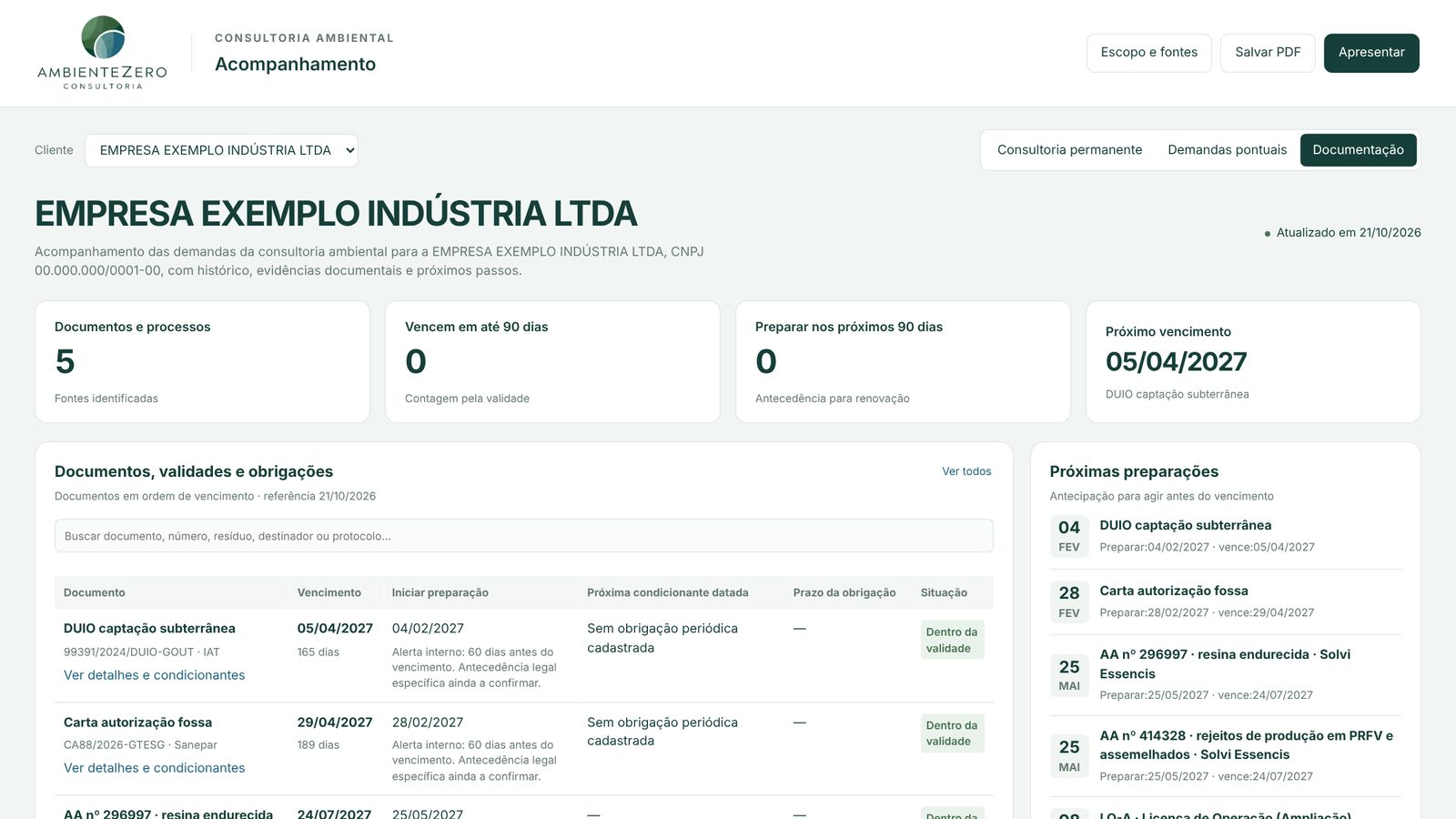Click 99391/2024/DUIO-GOUT · IAT reference text
This screenshot has width=1456, height=819.
pyautogui.click(x=141, y=652)
